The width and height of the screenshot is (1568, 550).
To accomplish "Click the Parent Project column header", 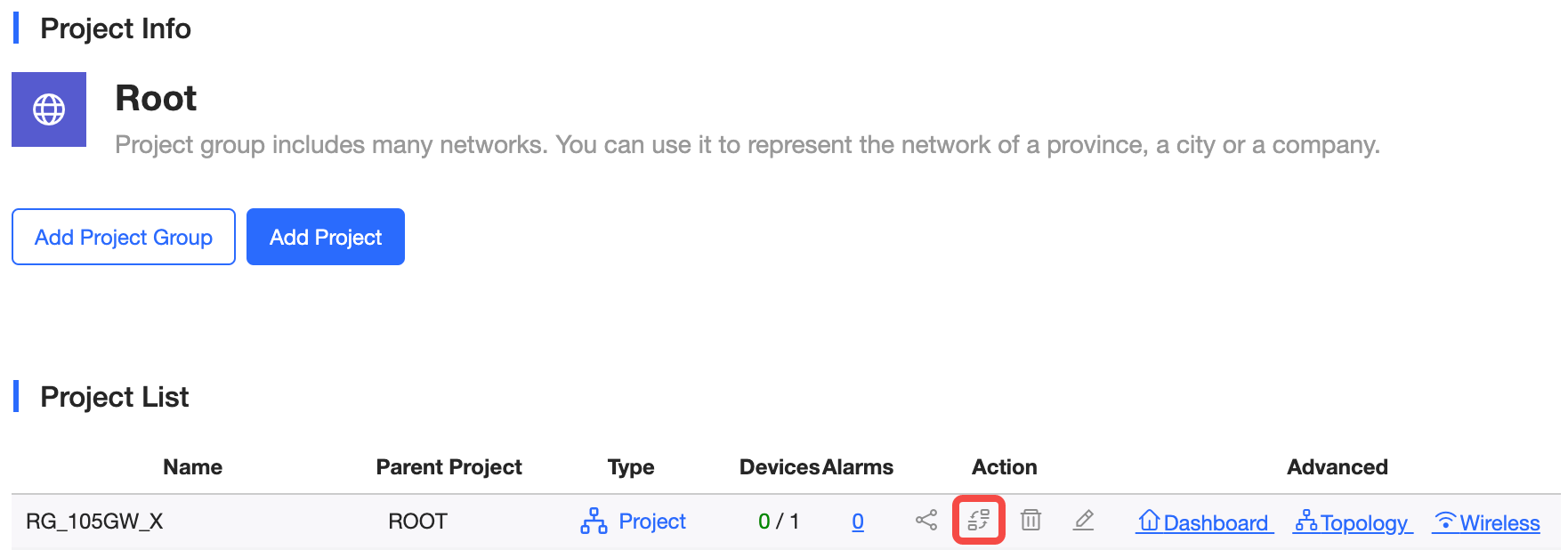I will coord(449,467).
